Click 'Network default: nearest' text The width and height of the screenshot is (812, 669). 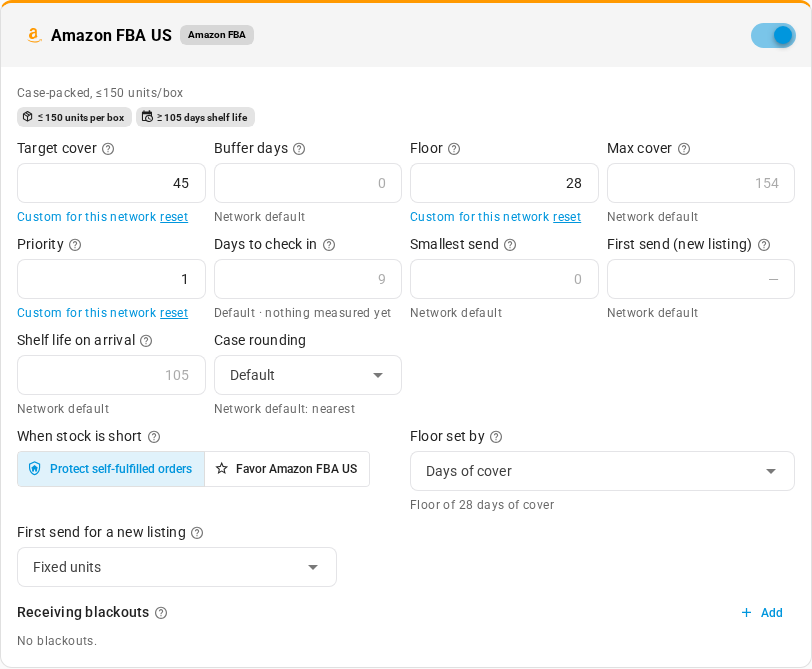pos(284,409)
